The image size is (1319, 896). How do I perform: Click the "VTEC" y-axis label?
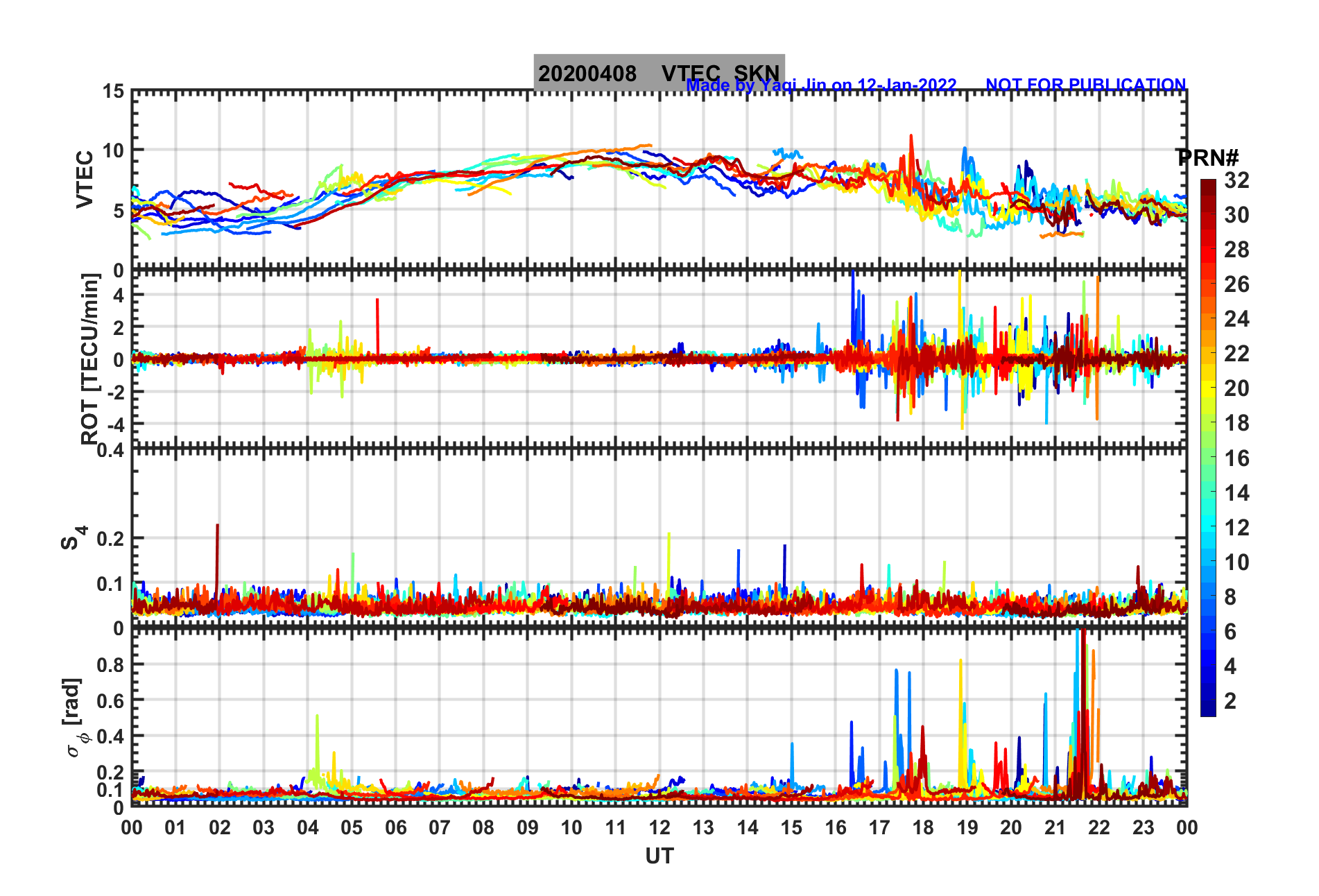pos(85,179)
